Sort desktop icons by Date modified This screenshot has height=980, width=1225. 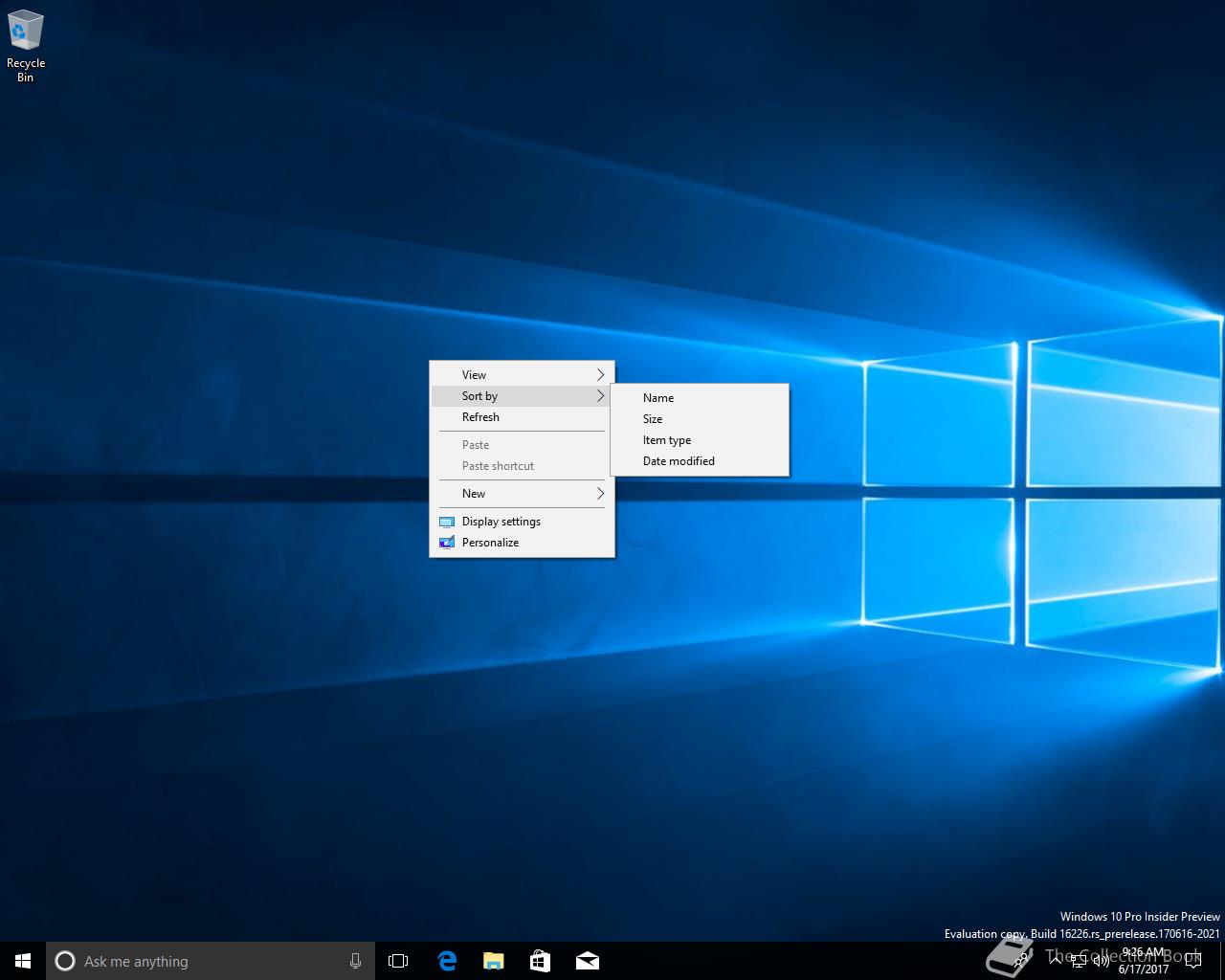point(700,461)
